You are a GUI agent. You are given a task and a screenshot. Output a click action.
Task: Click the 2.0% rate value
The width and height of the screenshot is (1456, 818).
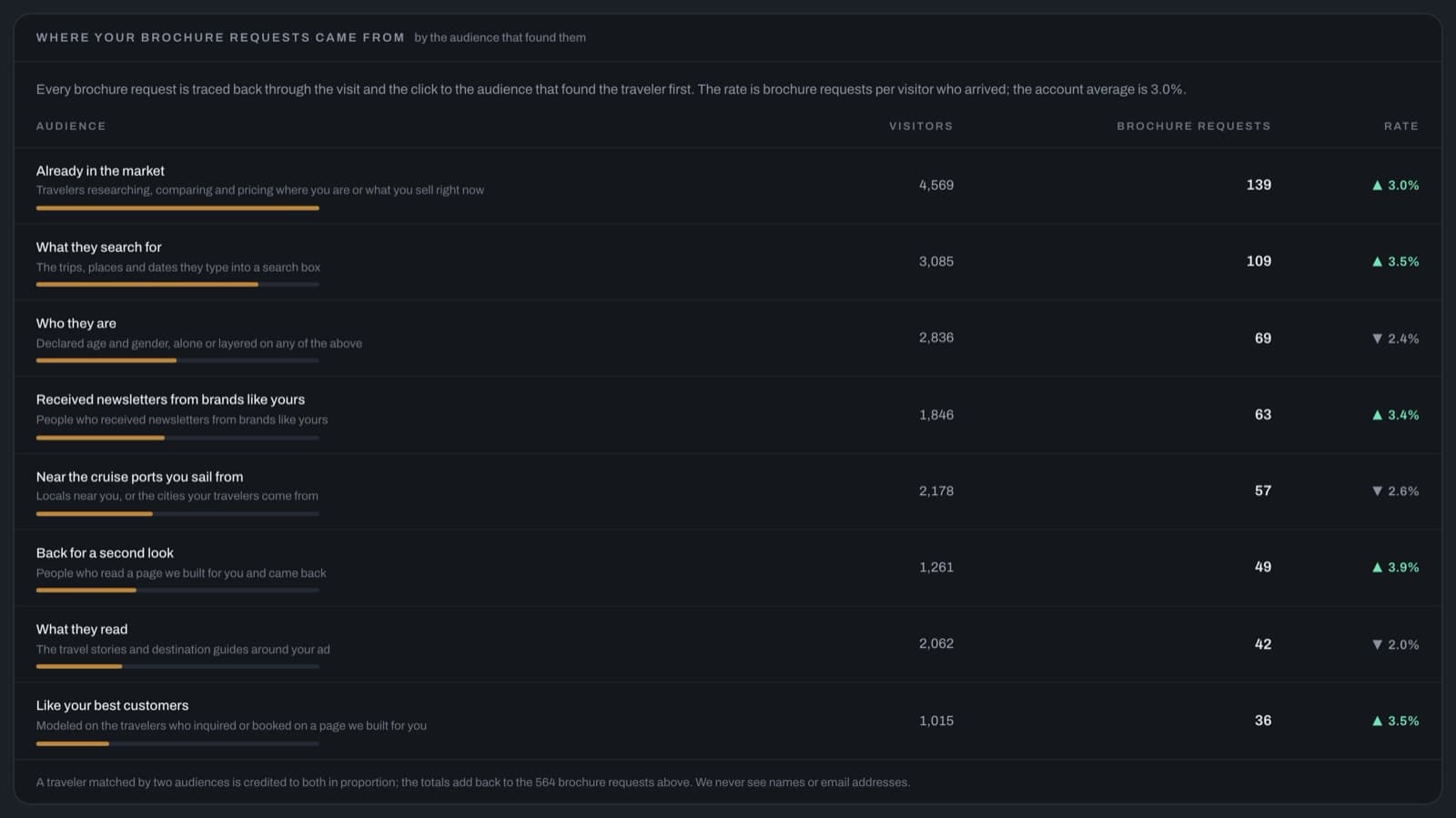click(1403, 644)
